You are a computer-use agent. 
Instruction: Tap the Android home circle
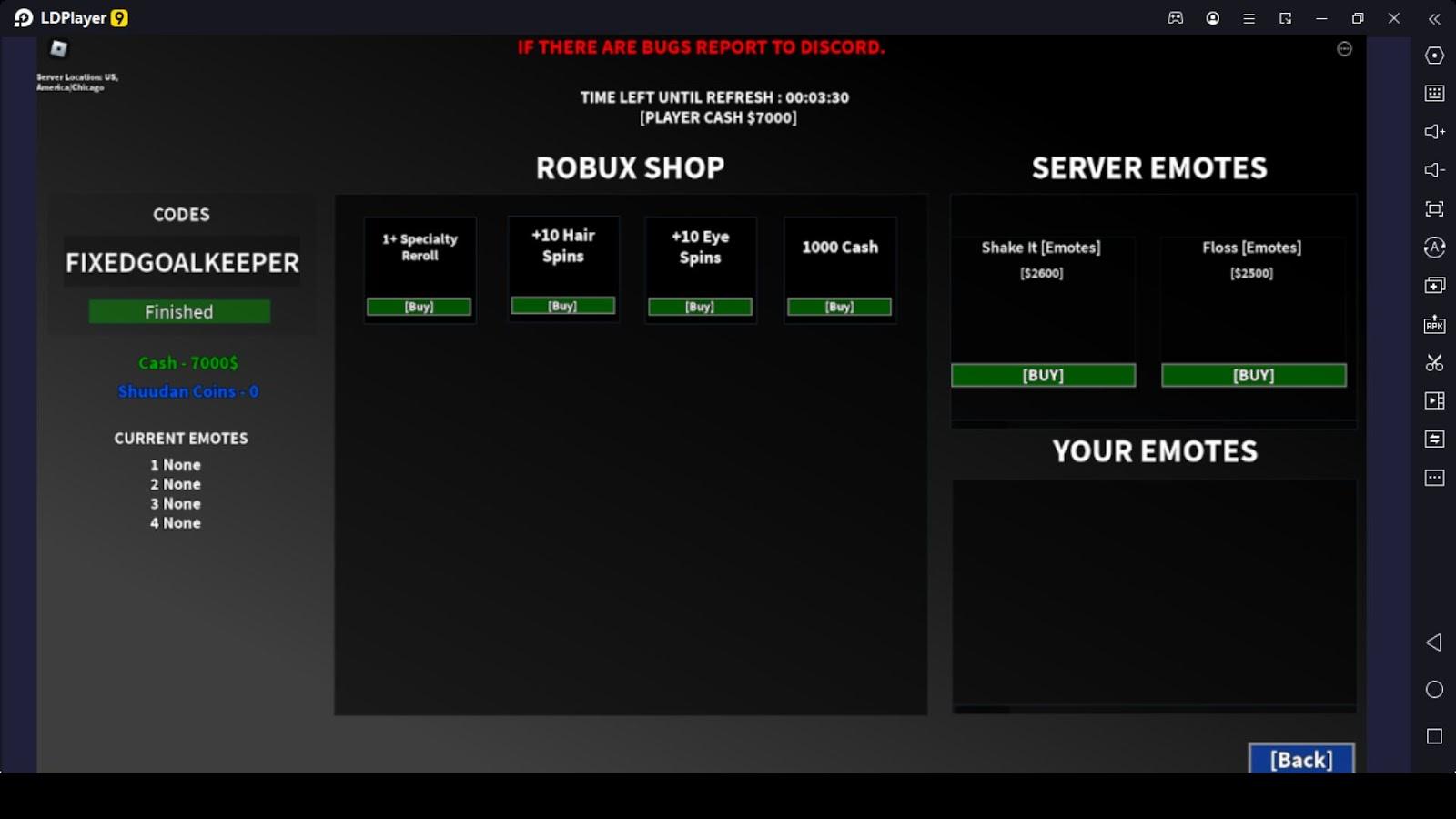tap(1434, 690)
